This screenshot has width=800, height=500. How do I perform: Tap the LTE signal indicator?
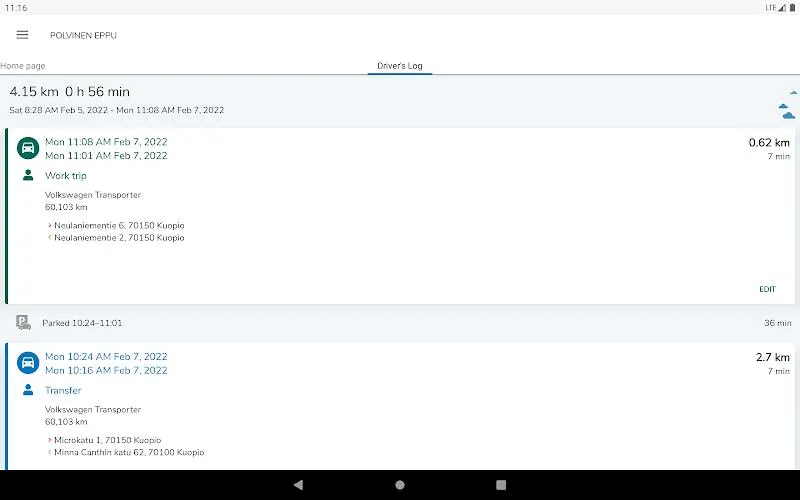point(776,8)
